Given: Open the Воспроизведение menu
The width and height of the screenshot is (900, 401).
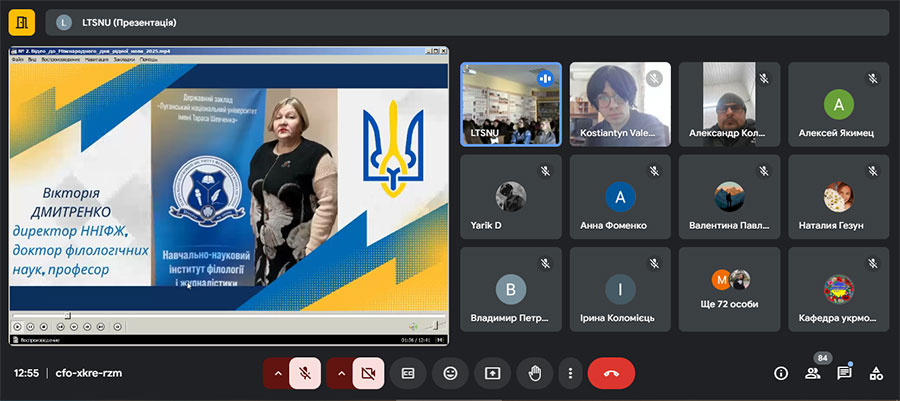Looking at the screenshot, I should click(x=60, y=59).
